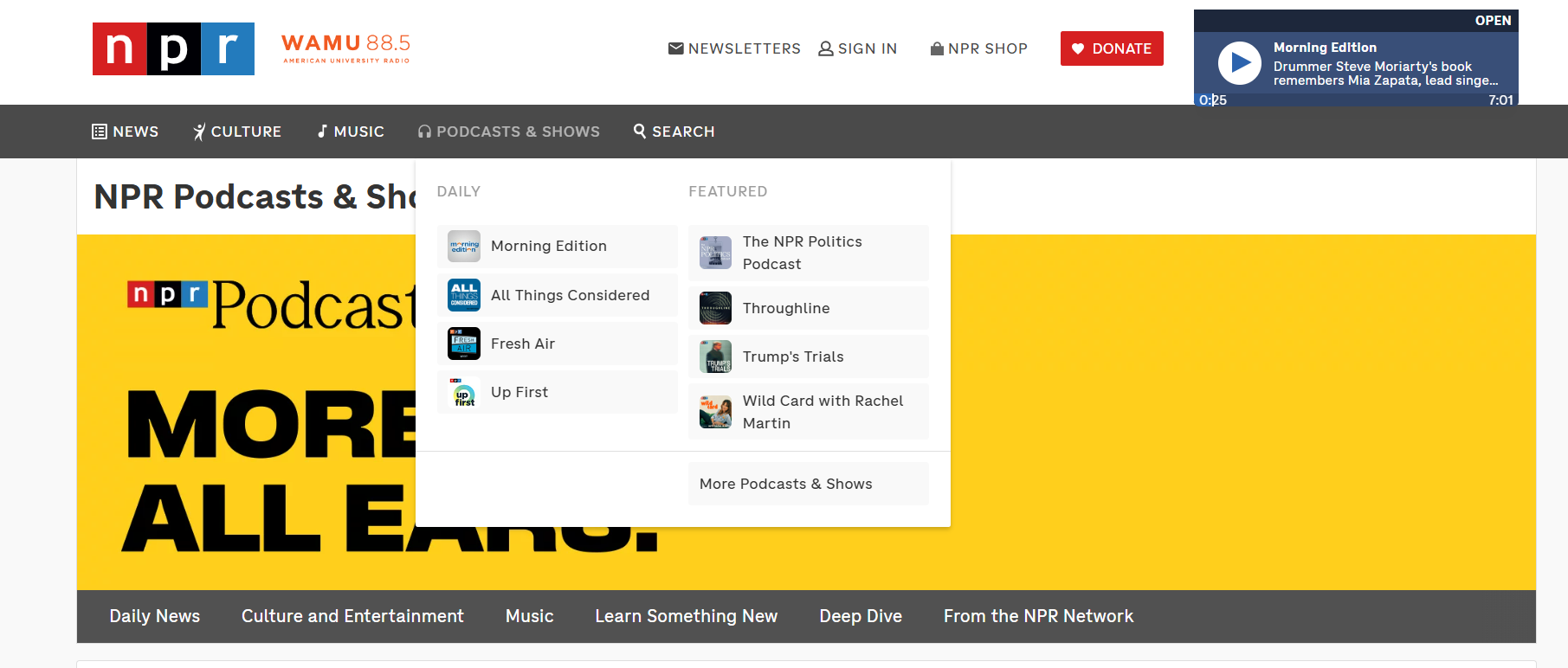Click the Sign In link
Viewport: 1568px width, 668px height.
858,48
